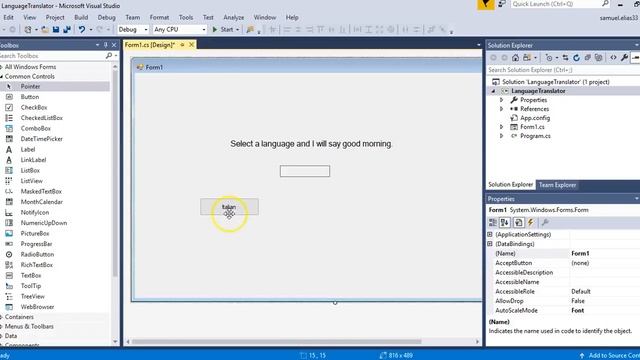Undo the last action
The height and width of the screenshot is (360, 640).
point(82,29)
